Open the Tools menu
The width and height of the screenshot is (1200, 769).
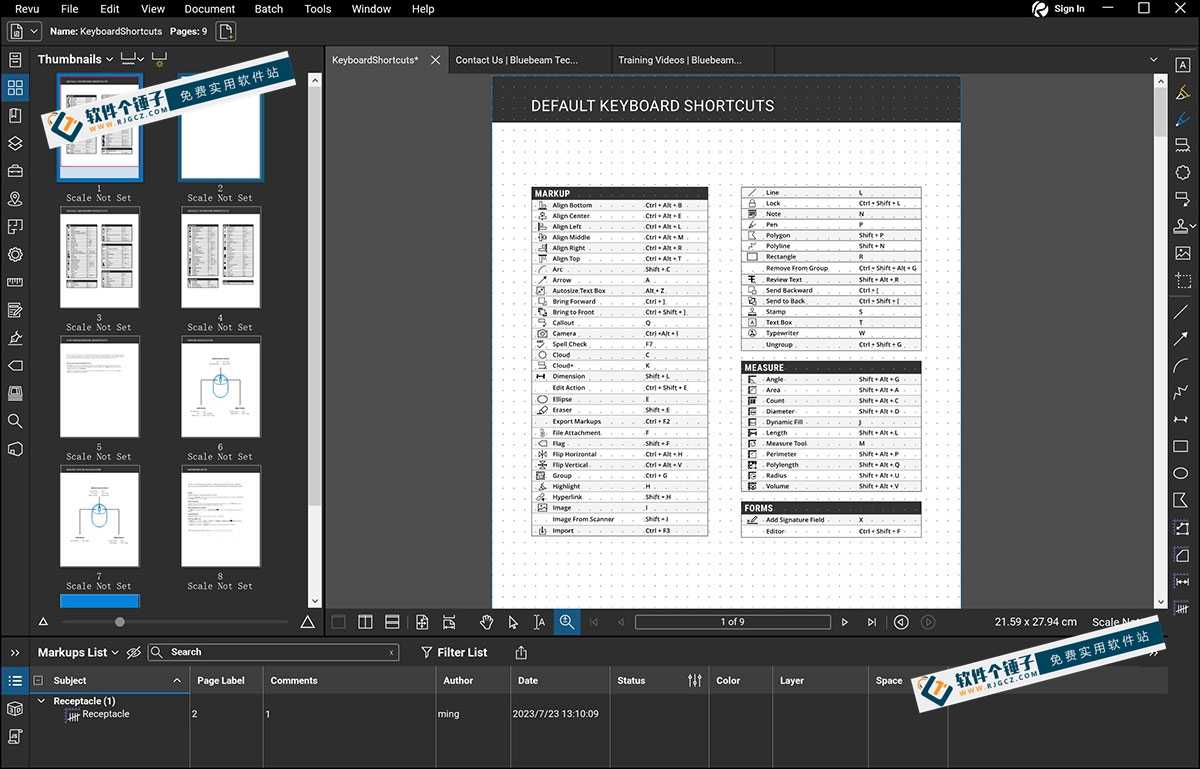[318, 9]
